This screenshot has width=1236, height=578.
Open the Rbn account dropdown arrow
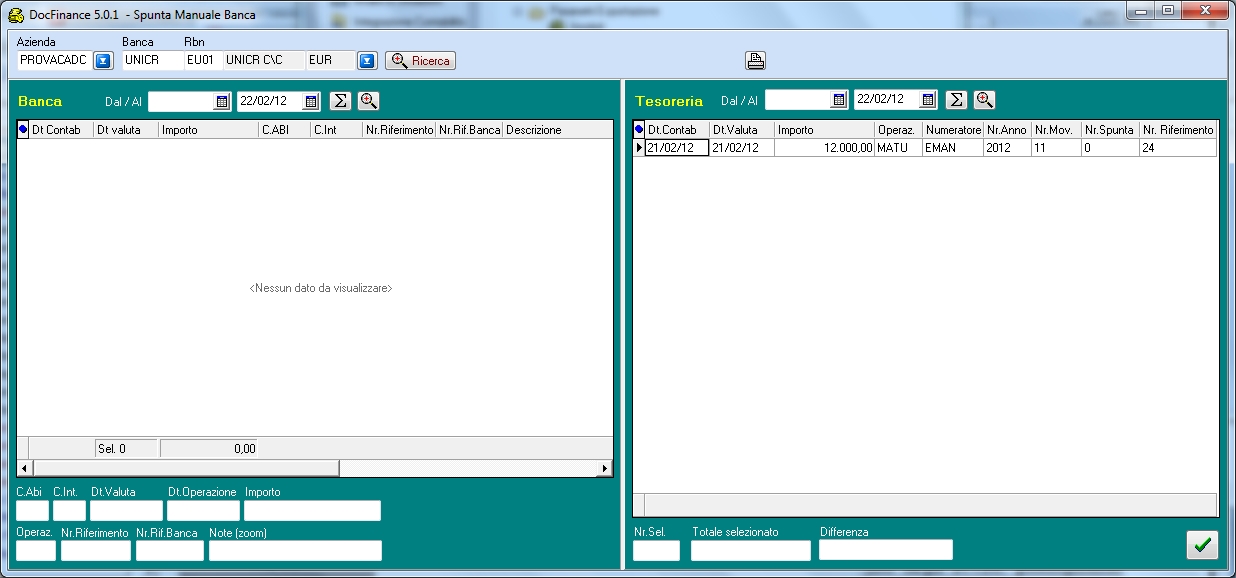pyautogui.click(x=367, y=61)
